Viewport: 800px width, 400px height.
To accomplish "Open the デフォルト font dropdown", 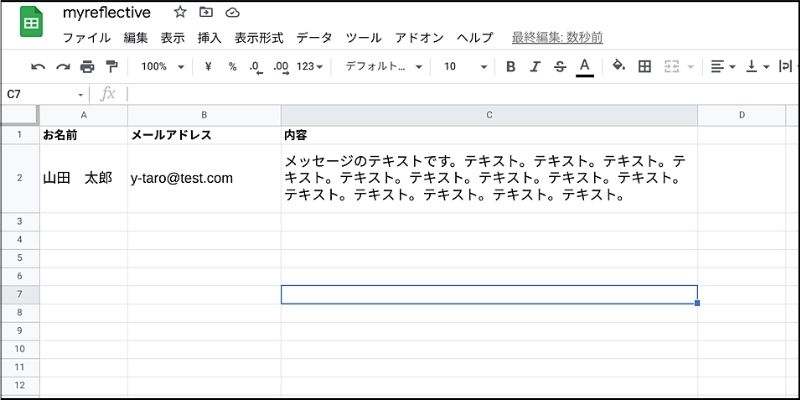I will click(384, 66).
